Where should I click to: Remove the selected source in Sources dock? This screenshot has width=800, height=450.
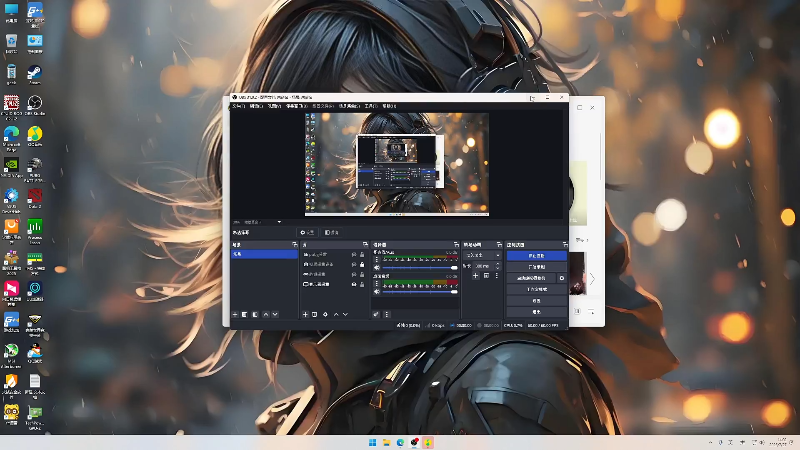tap(315, 315)
